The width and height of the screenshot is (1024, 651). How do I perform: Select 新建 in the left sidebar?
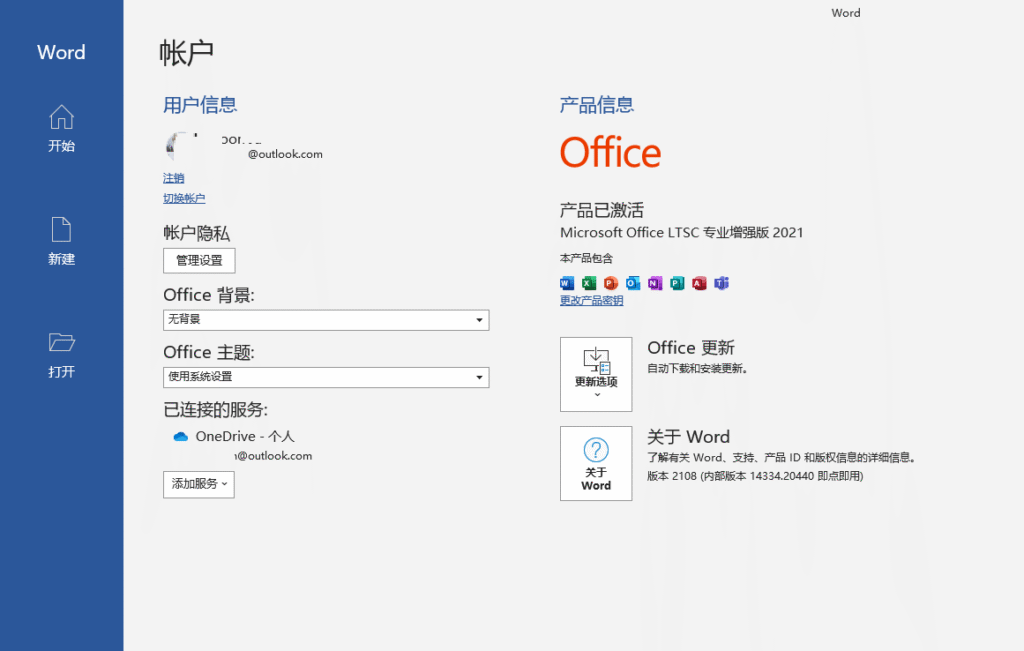61,242
